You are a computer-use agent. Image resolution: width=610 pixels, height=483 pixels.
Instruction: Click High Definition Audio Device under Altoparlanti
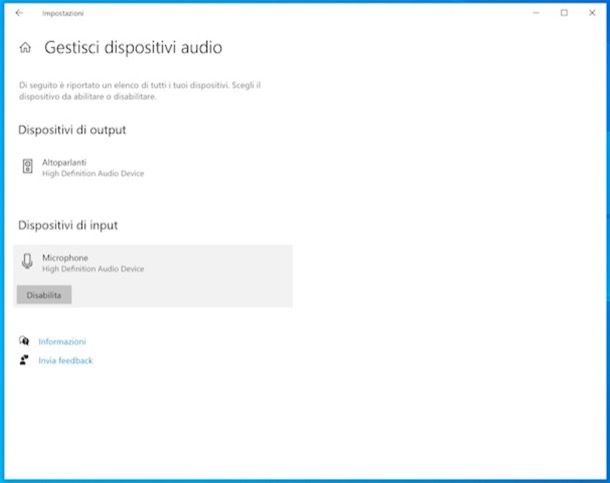[93, 173]
